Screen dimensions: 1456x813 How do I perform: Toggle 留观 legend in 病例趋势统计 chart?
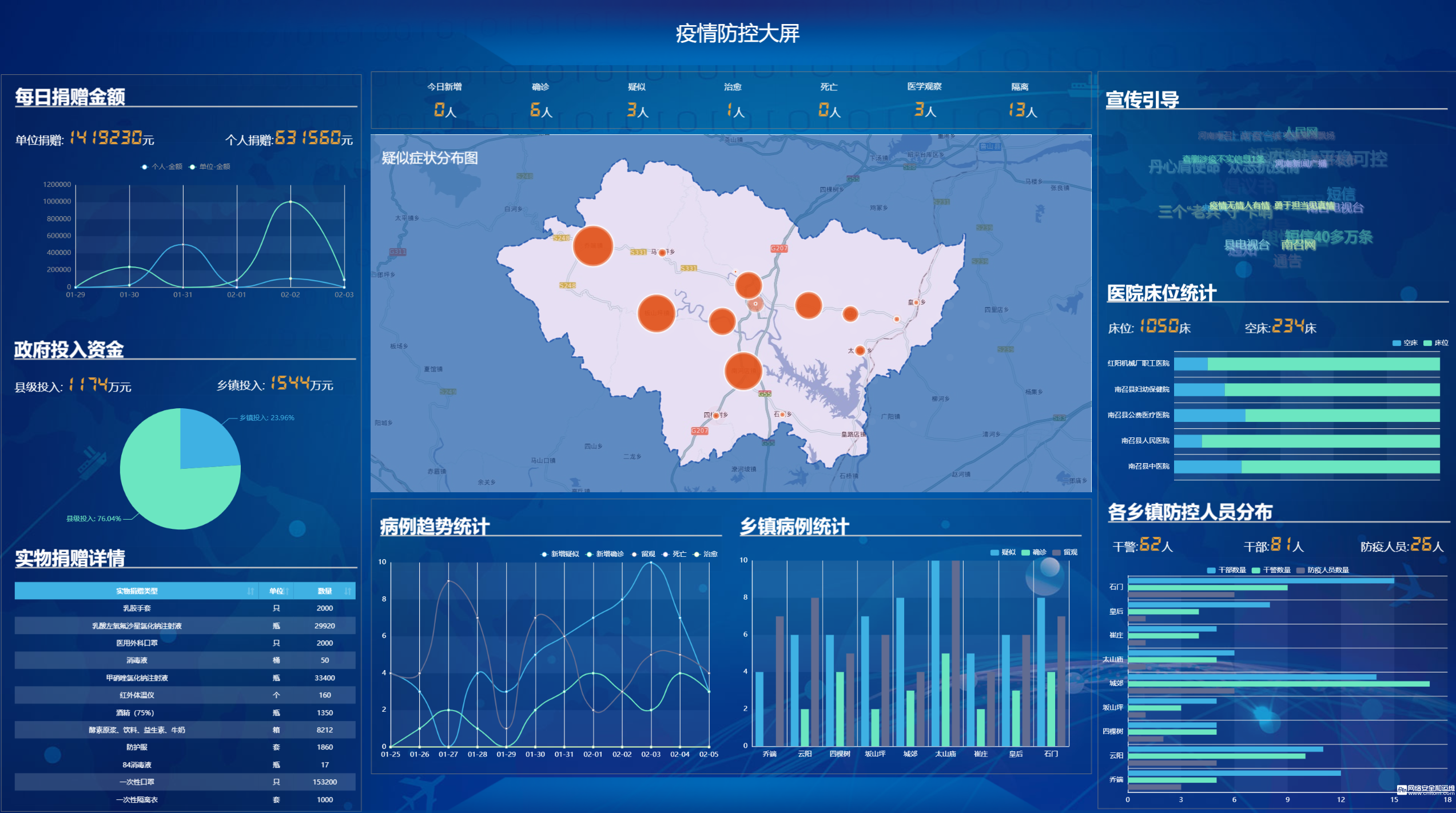pyautogui.click(x=643, y=554)
